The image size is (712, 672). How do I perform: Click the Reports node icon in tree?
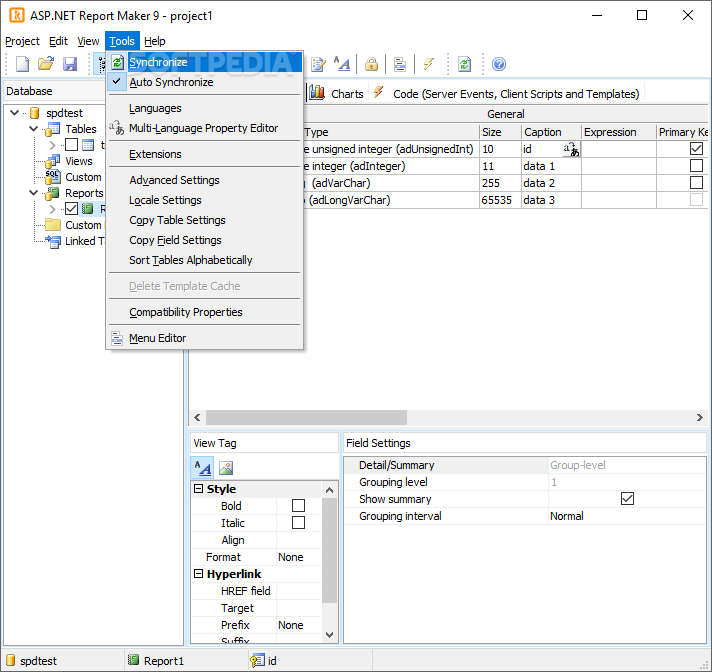coord(52,193)
